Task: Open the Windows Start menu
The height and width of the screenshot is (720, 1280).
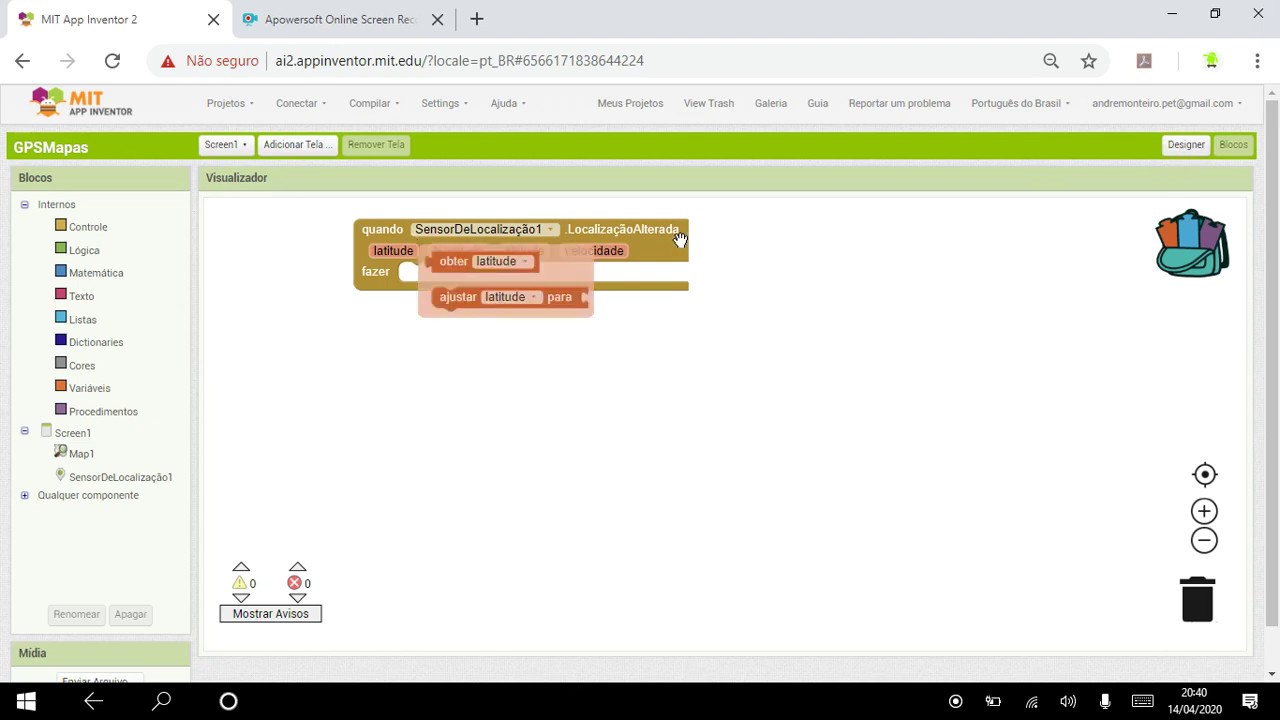Action: click(x=26, y=701)
